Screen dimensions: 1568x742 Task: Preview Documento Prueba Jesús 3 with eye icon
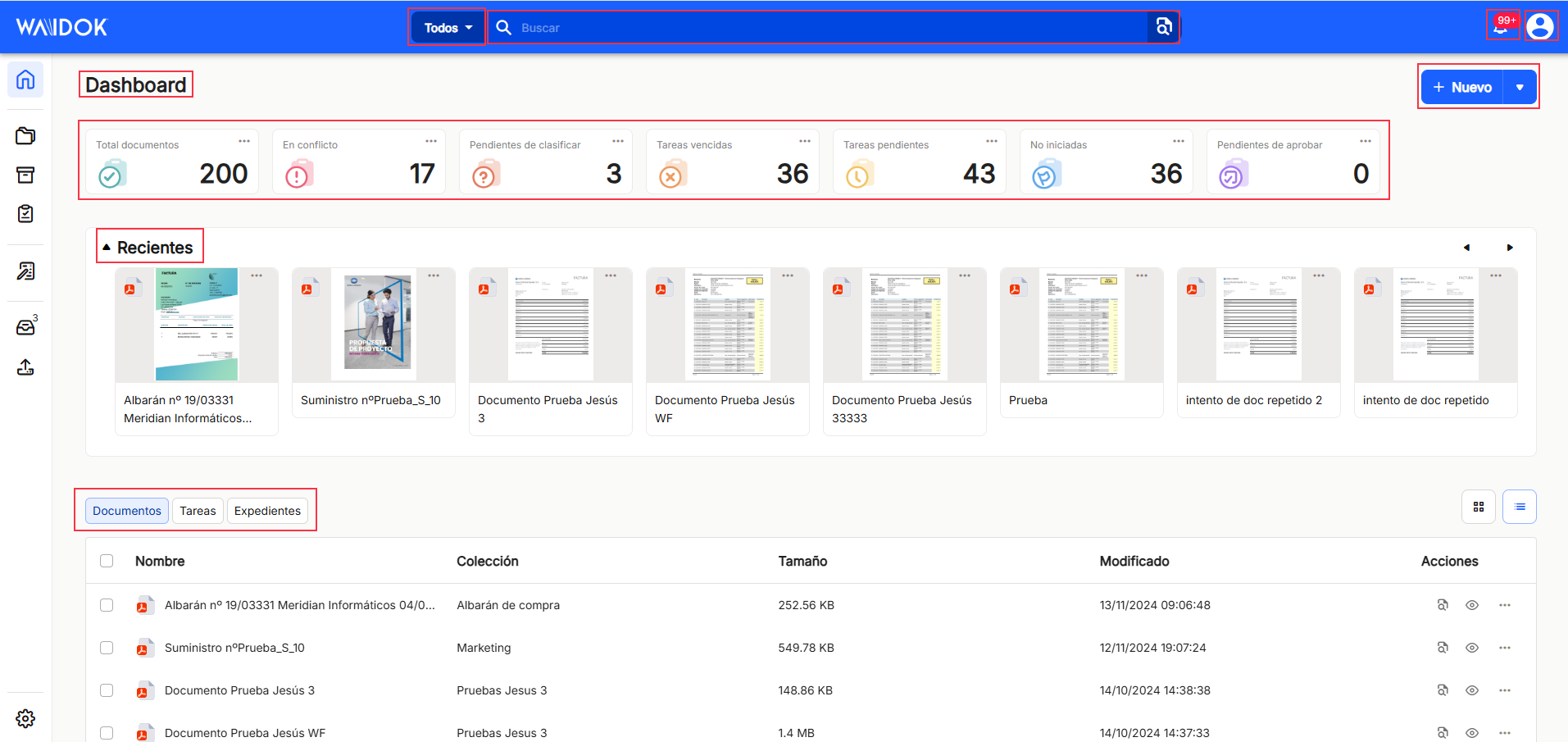click(1472, 690)
